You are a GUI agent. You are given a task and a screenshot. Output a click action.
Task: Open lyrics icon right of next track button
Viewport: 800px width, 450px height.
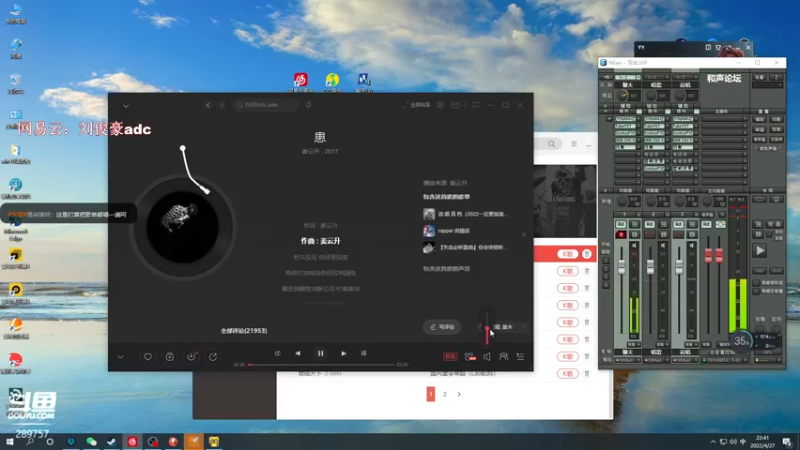(x=363, y=353)
